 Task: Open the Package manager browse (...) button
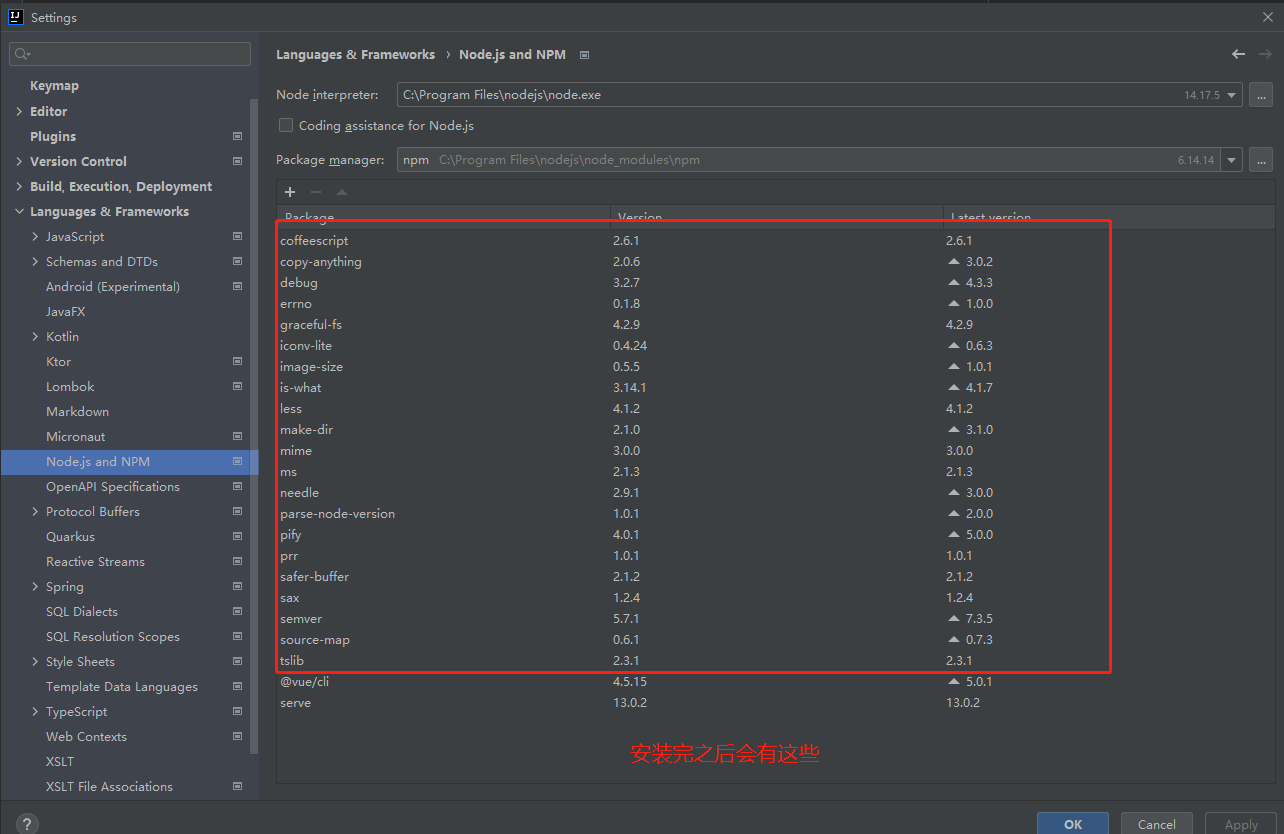[x=1261, y=159]
